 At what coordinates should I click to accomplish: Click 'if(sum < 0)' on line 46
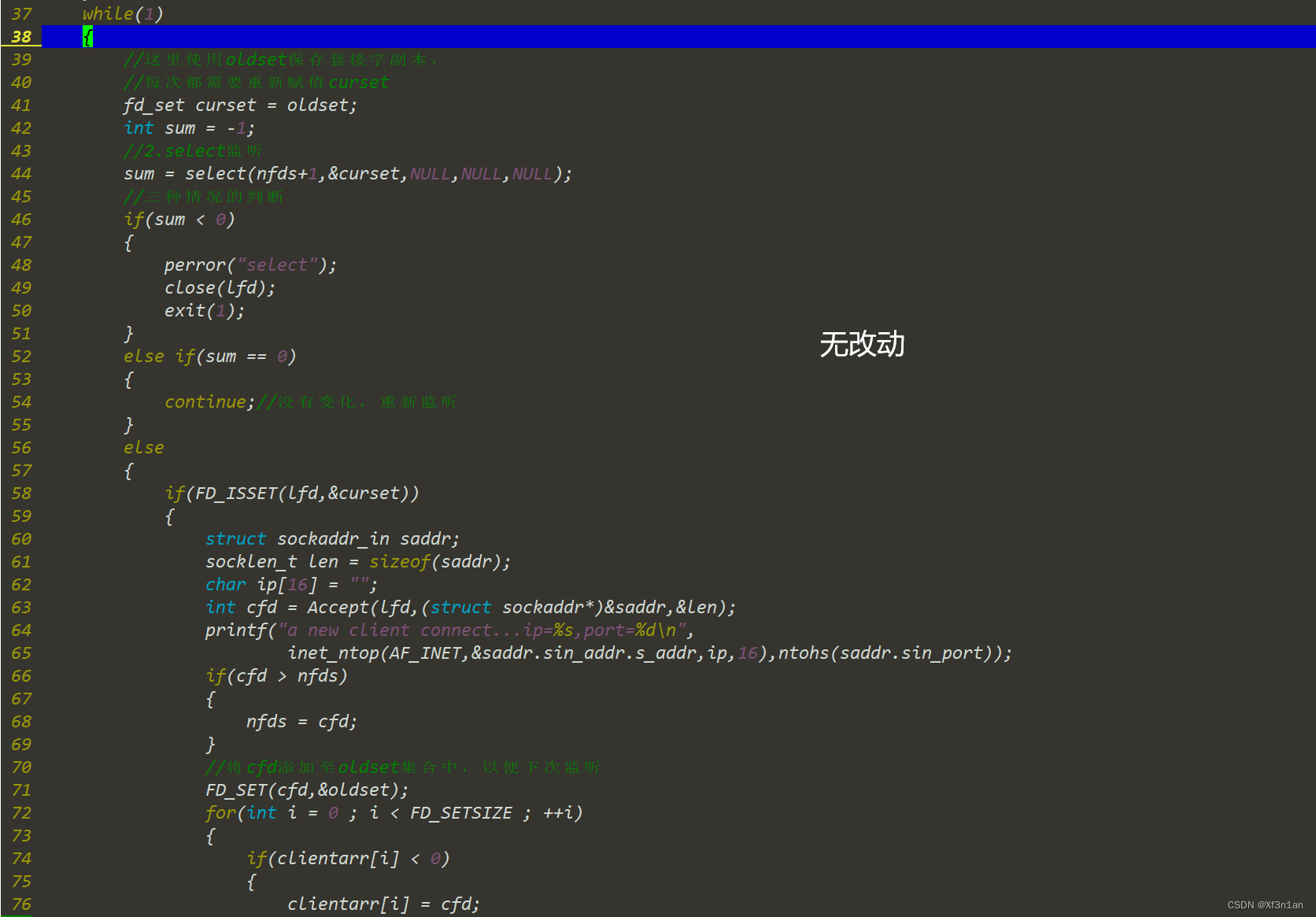[179, 220]
